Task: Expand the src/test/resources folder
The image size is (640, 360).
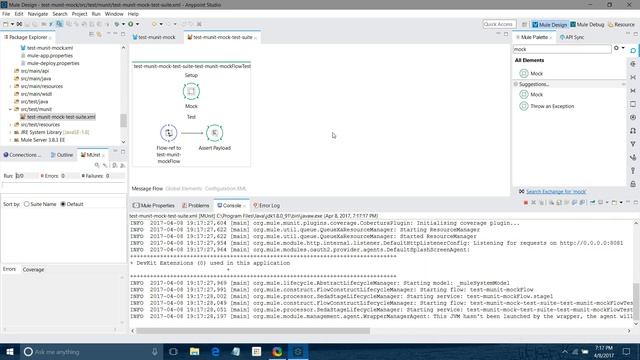Action: [x=10, y=124]
